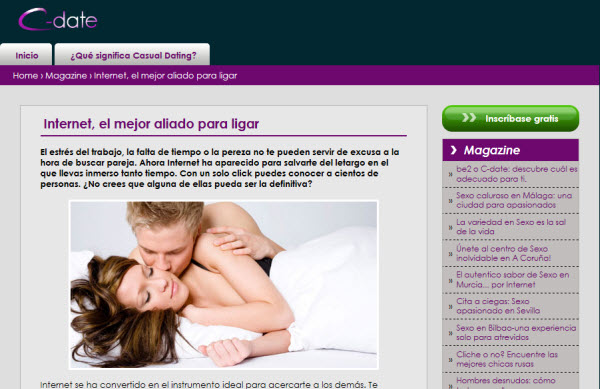
Task: Click the article title Internet, el mejor aliado para ligar
Action: (151, 124)
